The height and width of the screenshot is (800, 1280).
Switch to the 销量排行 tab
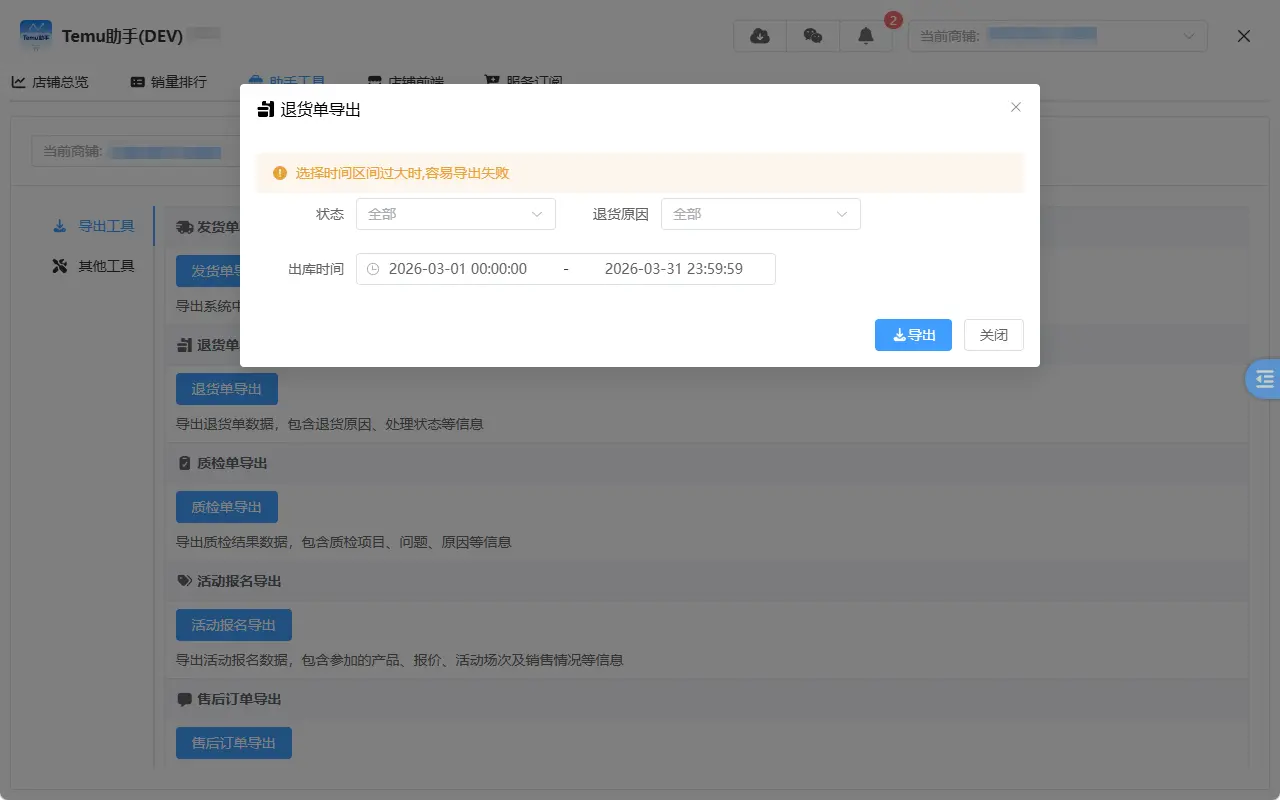pyautogui.click(x=167, y=82)
